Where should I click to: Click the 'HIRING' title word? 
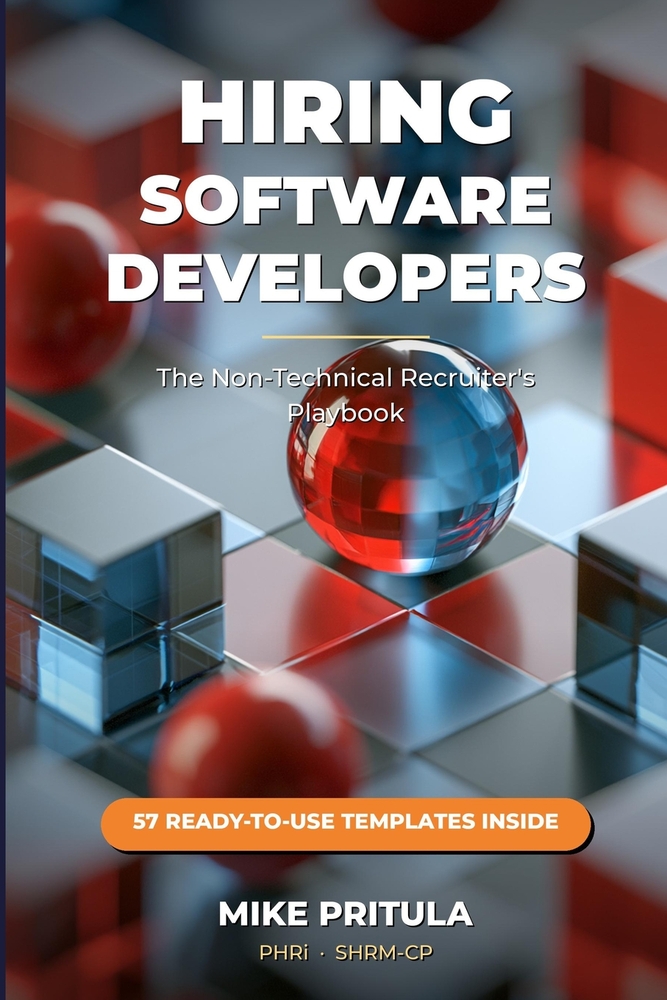click(346, 114)
